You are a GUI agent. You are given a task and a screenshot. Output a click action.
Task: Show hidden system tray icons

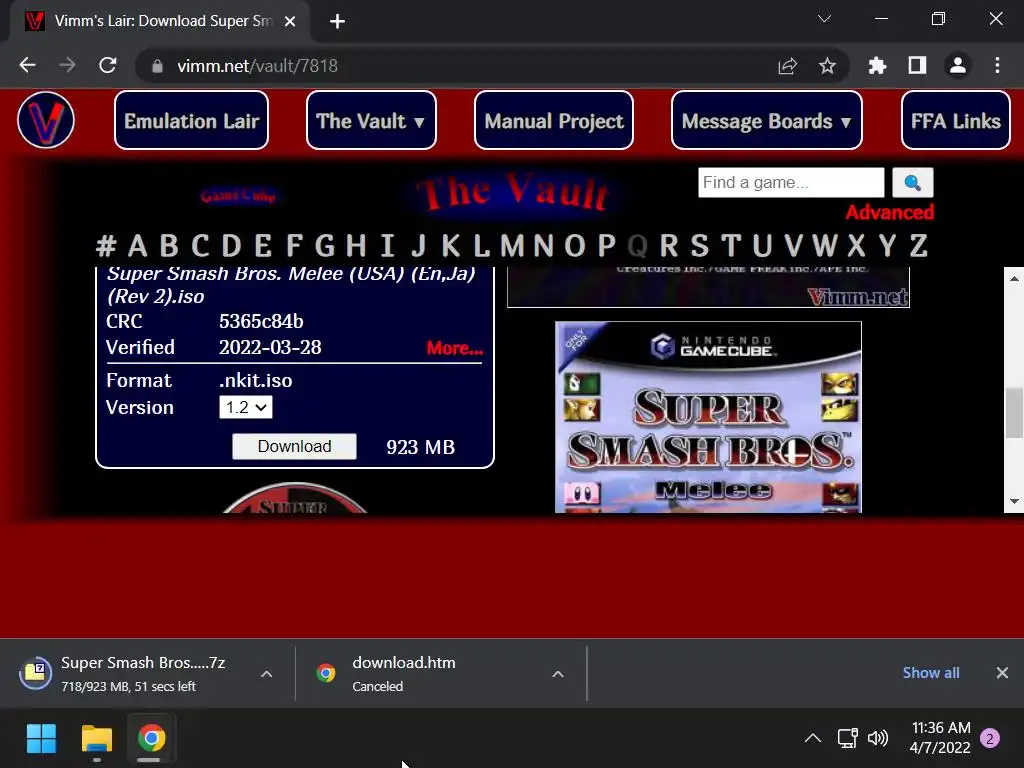tap(812, 738)
